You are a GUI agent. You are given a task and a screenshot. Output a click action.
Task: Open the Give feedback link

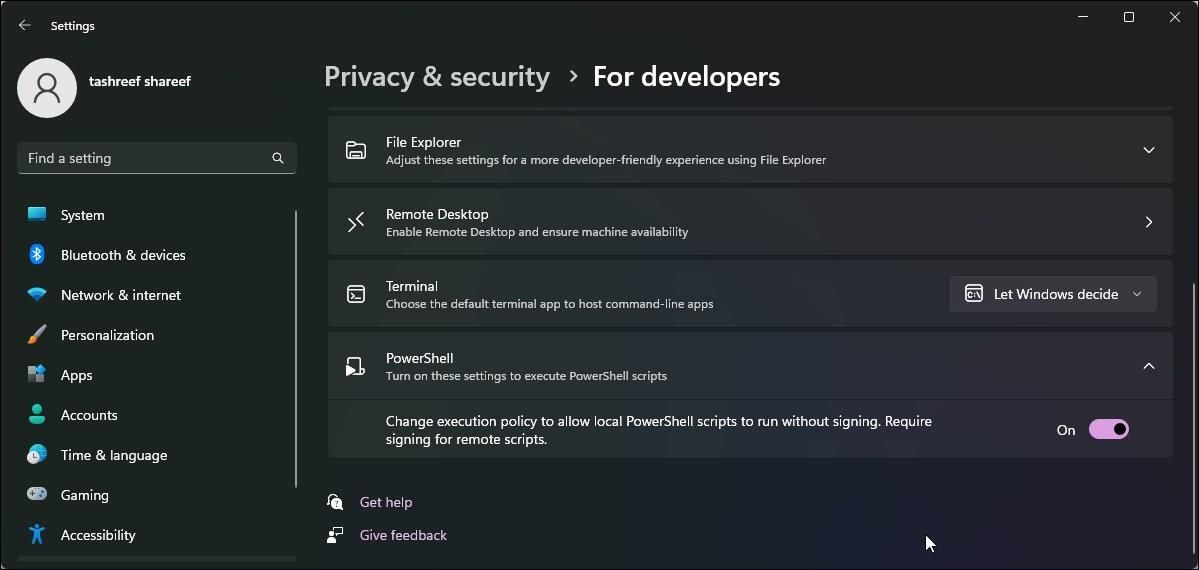[403, 535]
